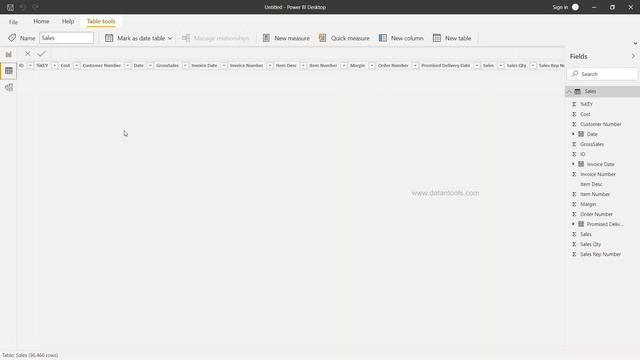Click the save icon in title bar

click(x=10, y=7)
